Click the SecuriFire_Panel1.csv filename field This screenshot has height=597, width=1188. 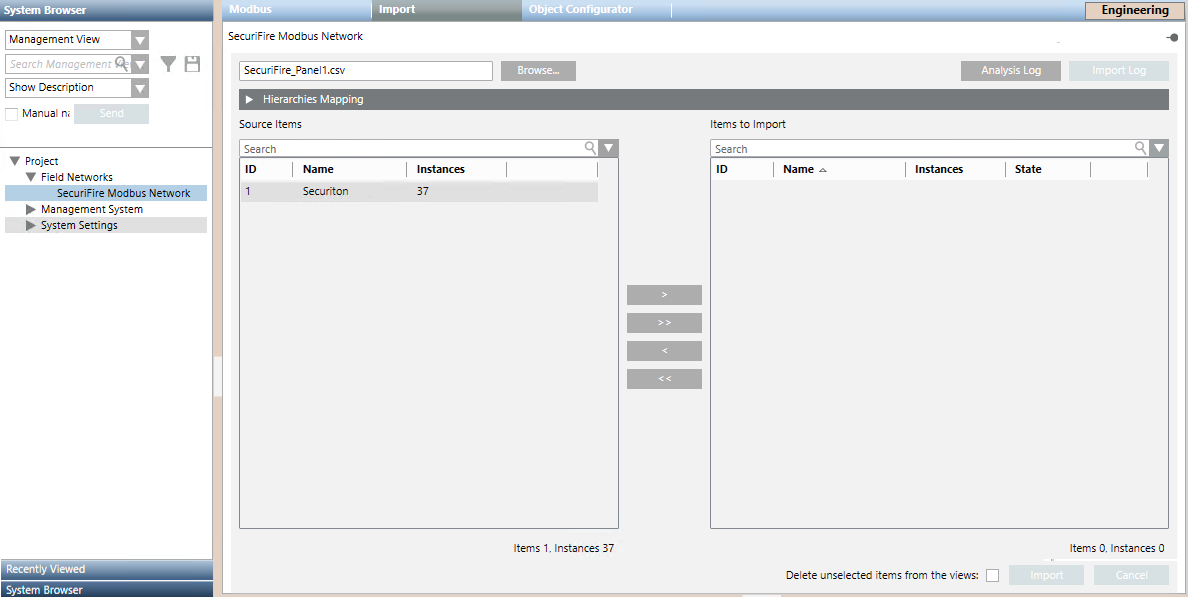pos(365,70)
